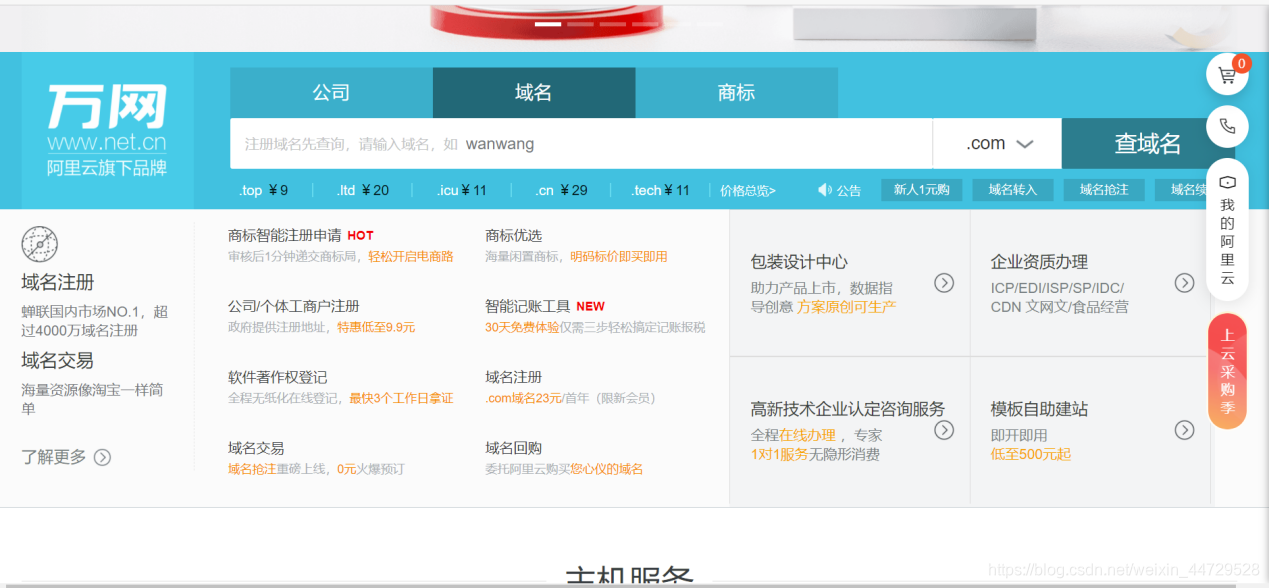Image resolution: width=1269 pixels, height=588 pixels.
Task: Click the 明码标价即买即用 orange text
Action: coord(619,257)
